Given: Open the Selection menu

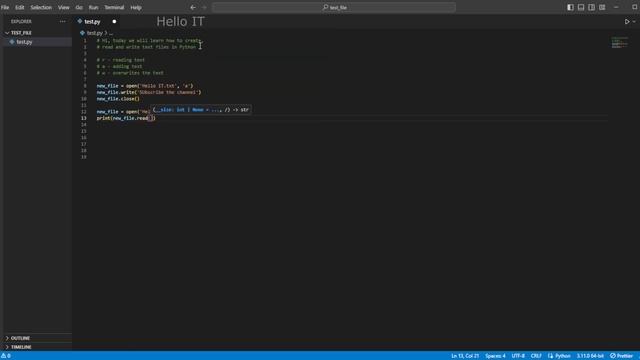Looking at the screenshot, I should [41, 7].
